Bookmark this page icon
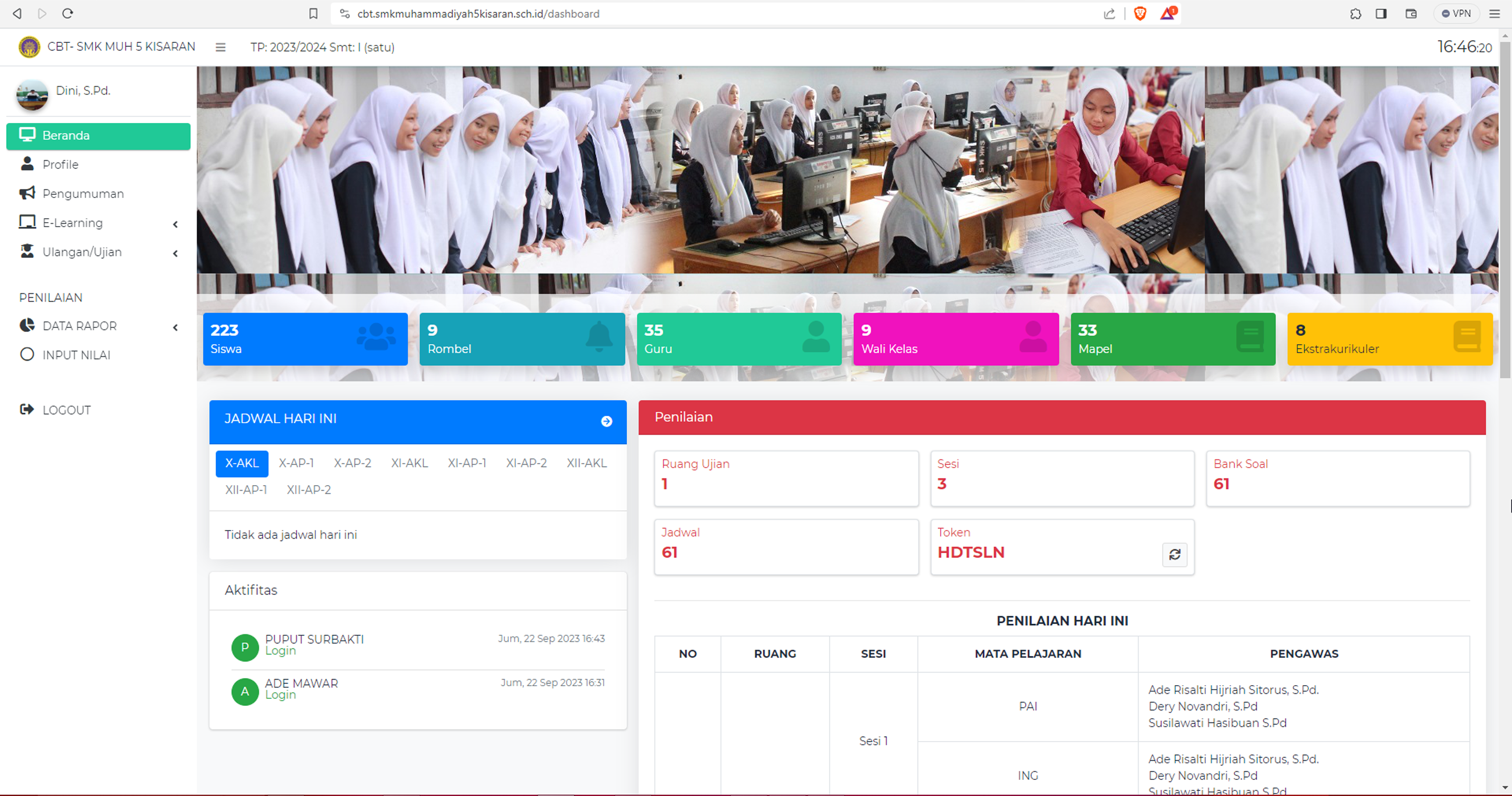The width and height of the screenshot is (1512, 796). 313,14
